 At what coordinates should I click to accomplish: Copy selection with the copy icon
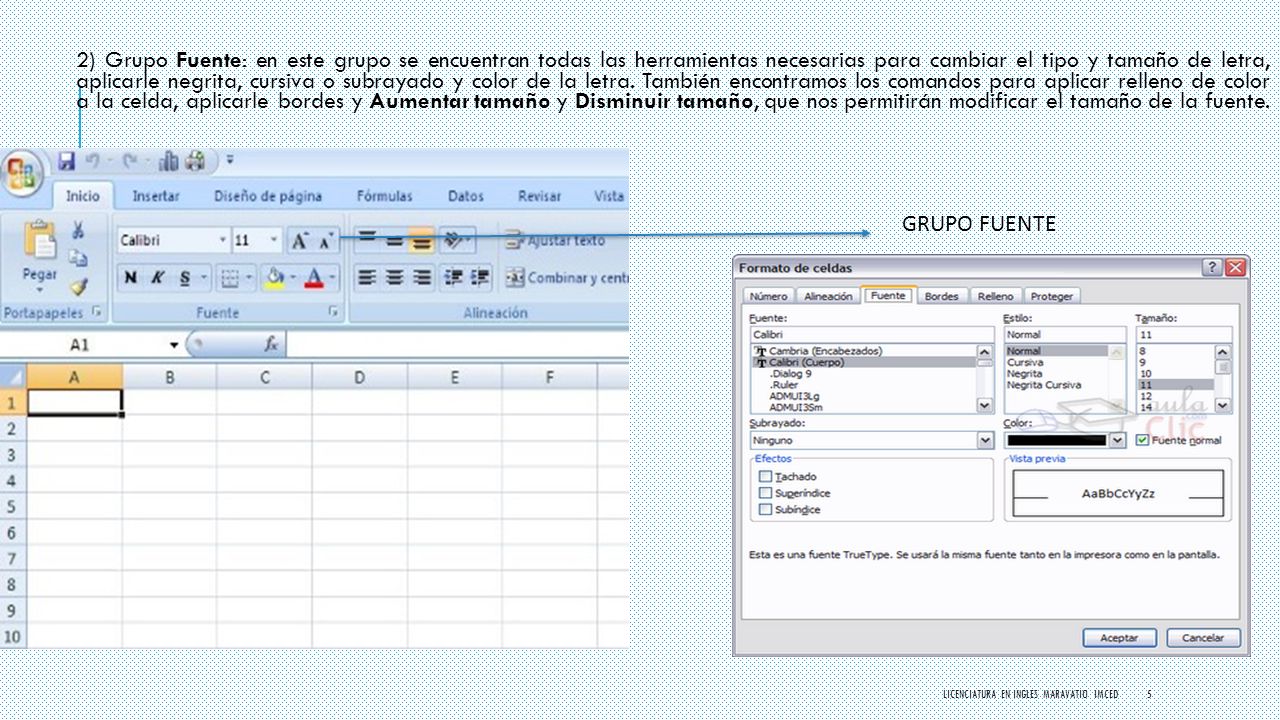pos(78,259)
